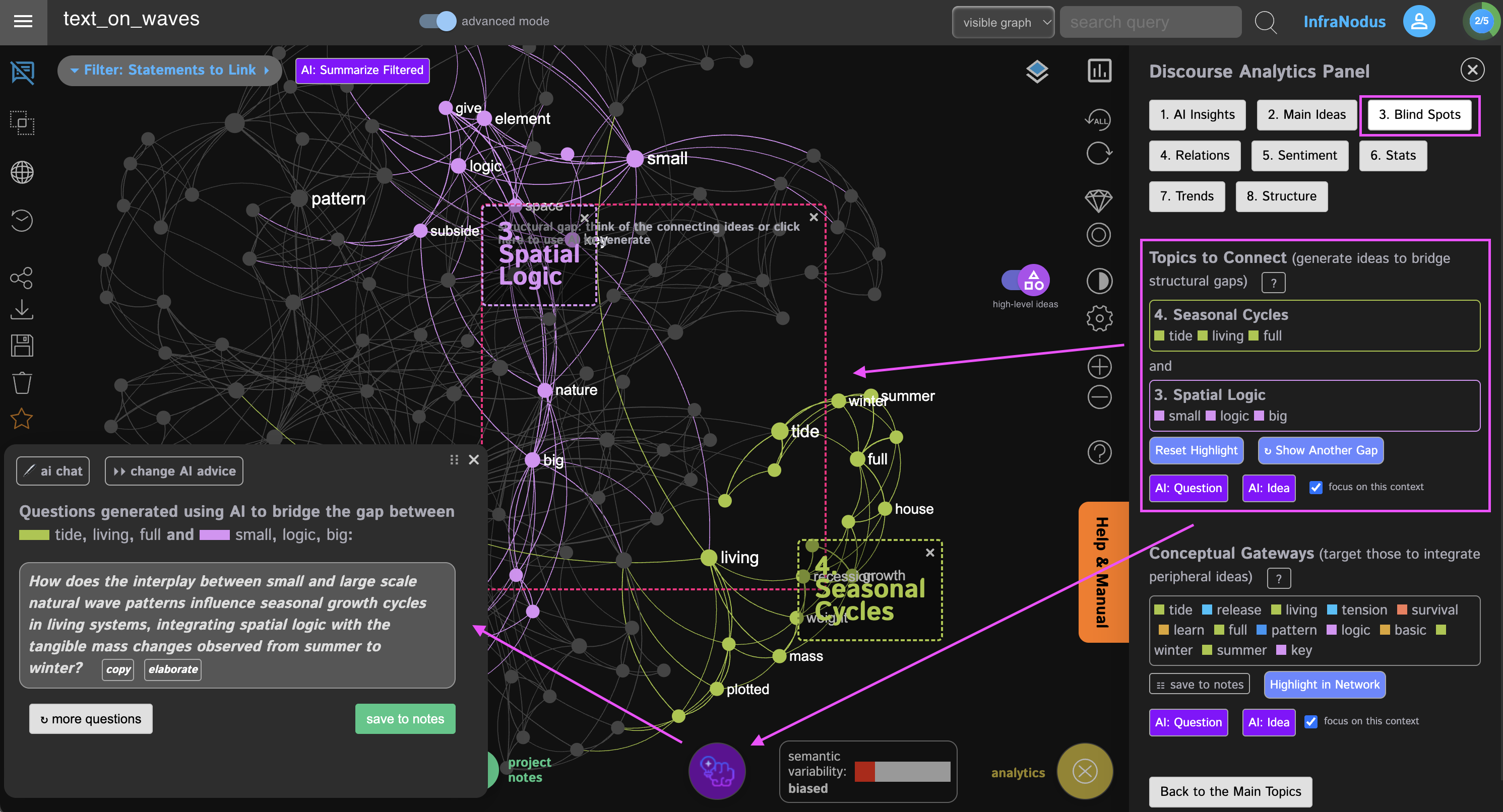Image resolution: width=1503 pixels, height=812 pixels.
Task: Open the 2. Main Ideas tab
Action: click(x=1306, y=115)
